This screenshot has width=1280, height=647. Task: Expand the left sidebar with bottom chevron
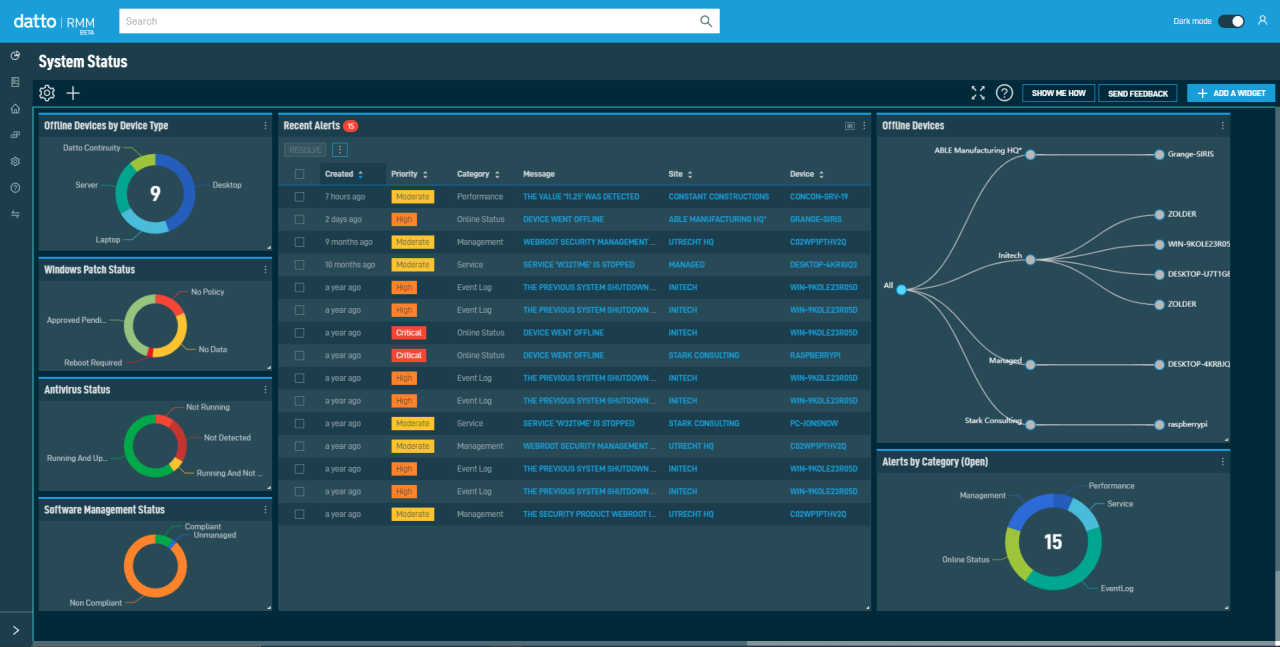[x=15, y=630]
